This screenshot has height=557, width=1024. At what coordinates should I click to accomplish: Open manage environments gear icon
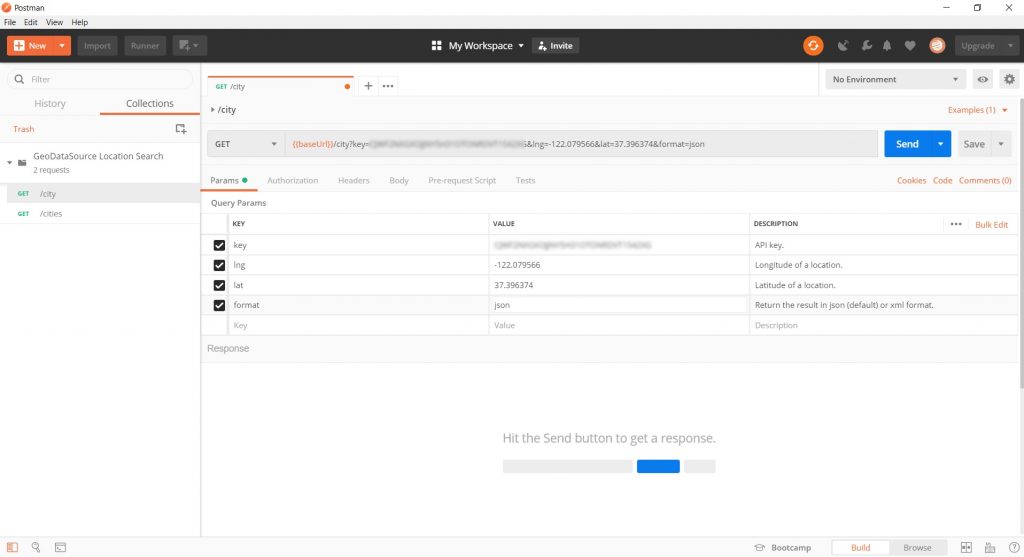tap(1010, 79)
